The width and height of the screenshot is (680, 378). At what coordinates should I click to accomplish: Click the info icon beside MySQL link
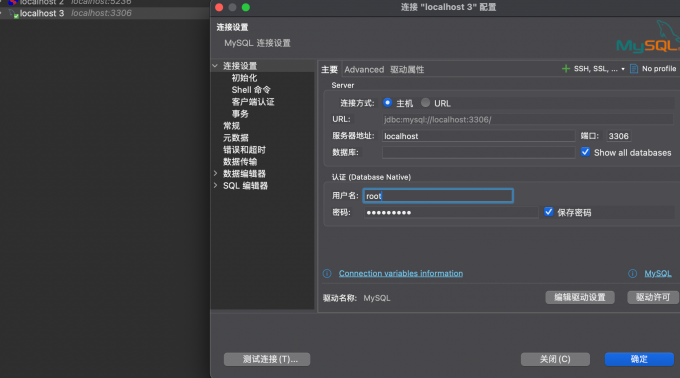click(x=632, y=274)
